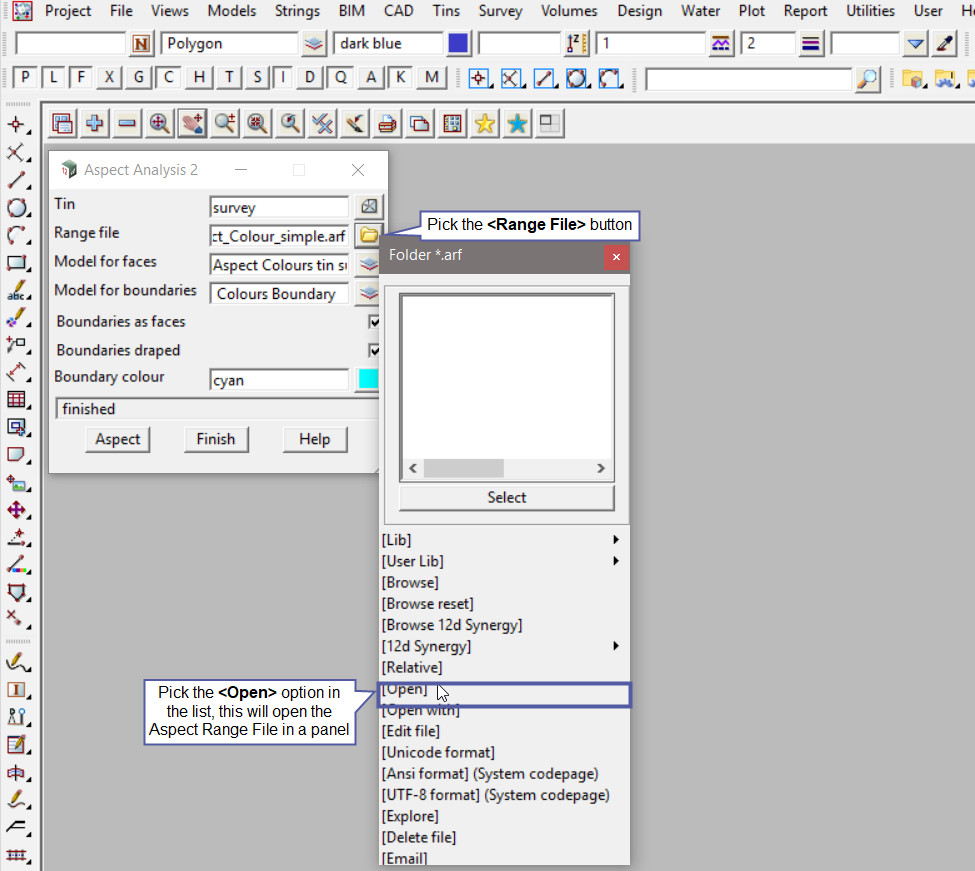Image resolution: width=975 pixels, height=871 pixels.
Task: Click the plus zoom-in icon in view toolbar
Action: click(x=95, y=123)
